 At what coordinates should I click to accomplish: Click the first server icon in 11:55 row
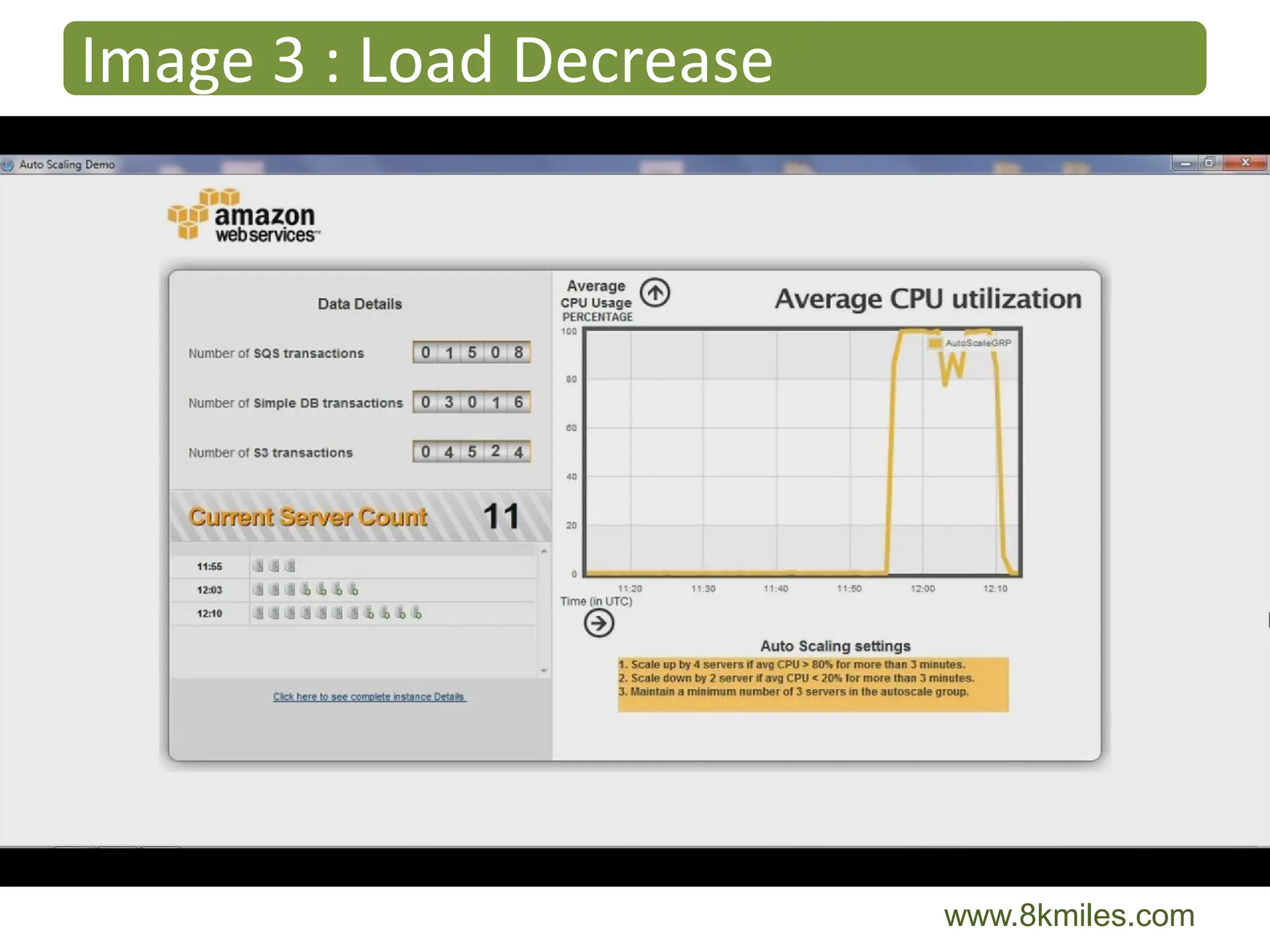(x=258, y=565)
